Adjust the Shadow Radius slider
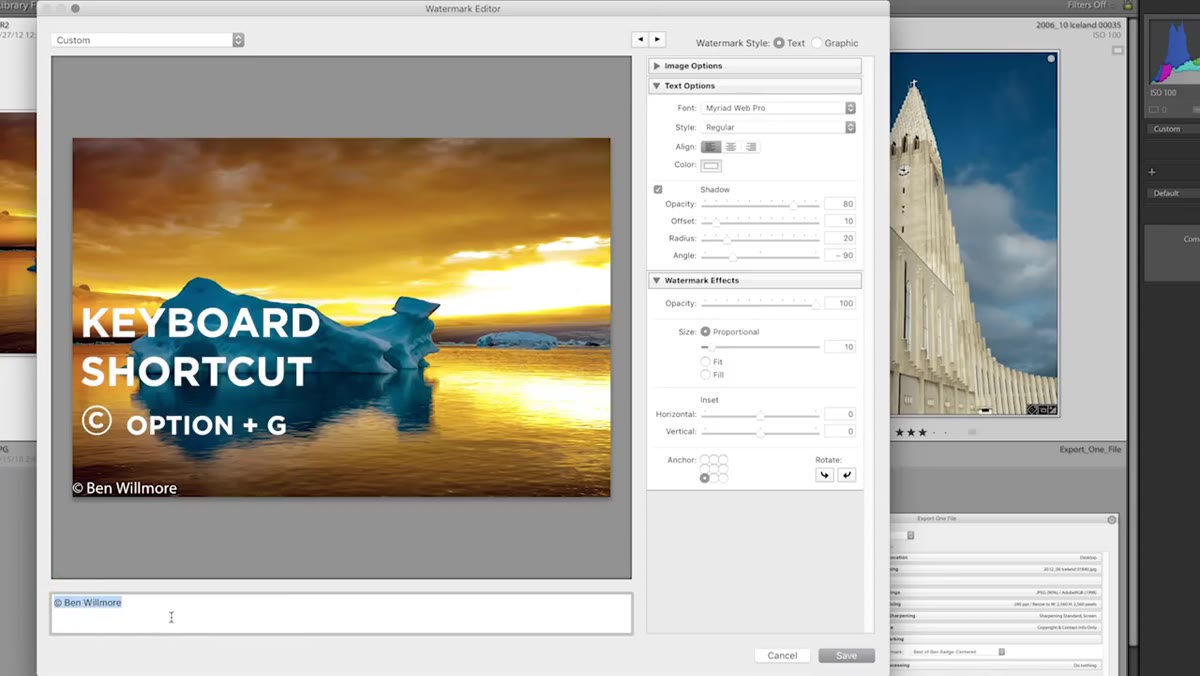Screen dimensions: 1200x676 (760, 239)
